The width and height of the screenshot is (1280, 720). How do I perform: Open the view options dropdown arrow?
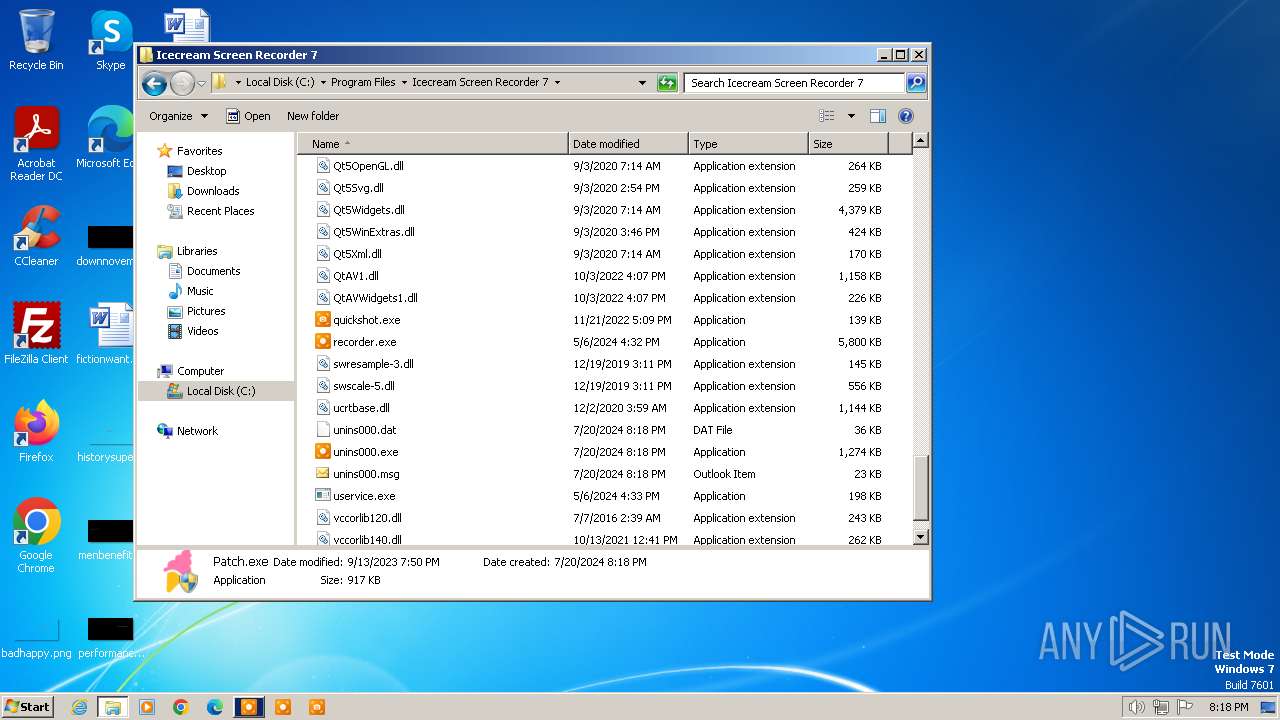[851, 116]
